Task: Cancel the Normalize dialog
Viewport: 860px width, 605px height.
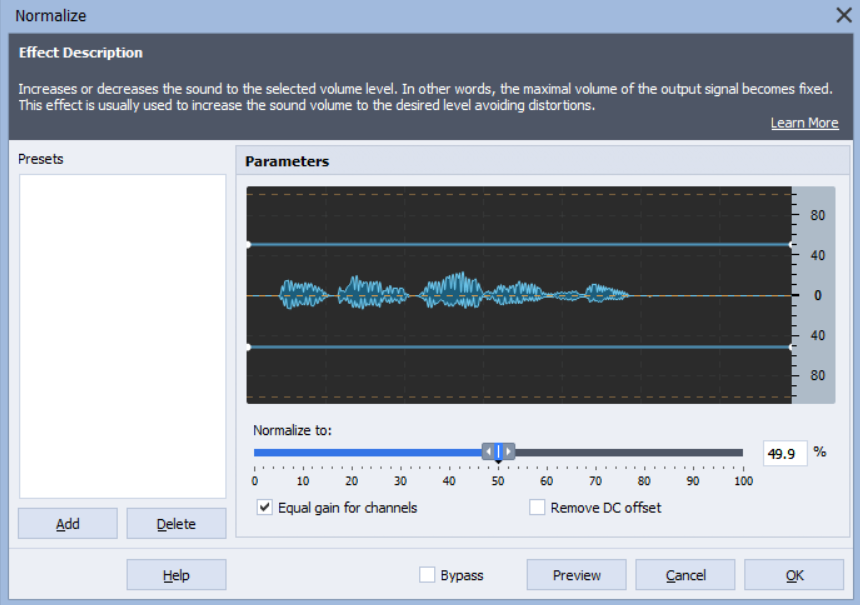Action: click(x=685, y=575)
